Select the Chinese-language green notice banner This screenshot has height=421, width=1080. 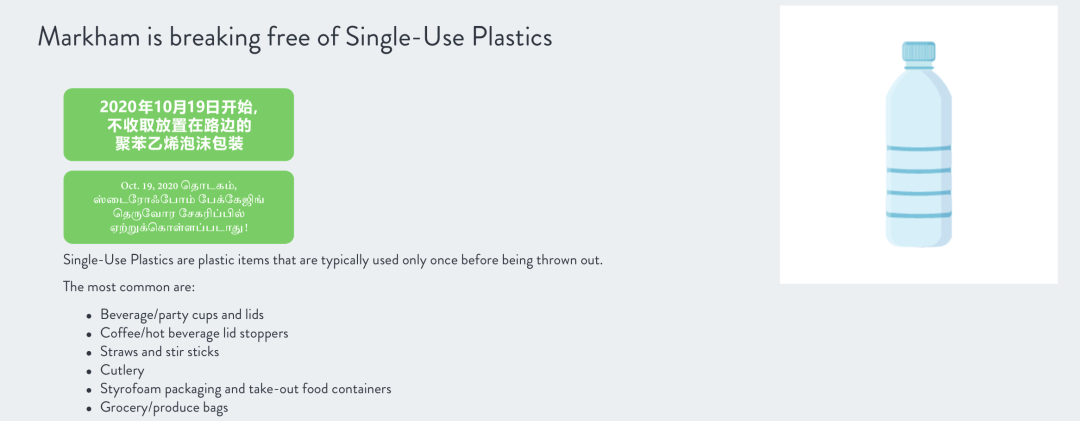pyautogui.click(x=178, y=125)
